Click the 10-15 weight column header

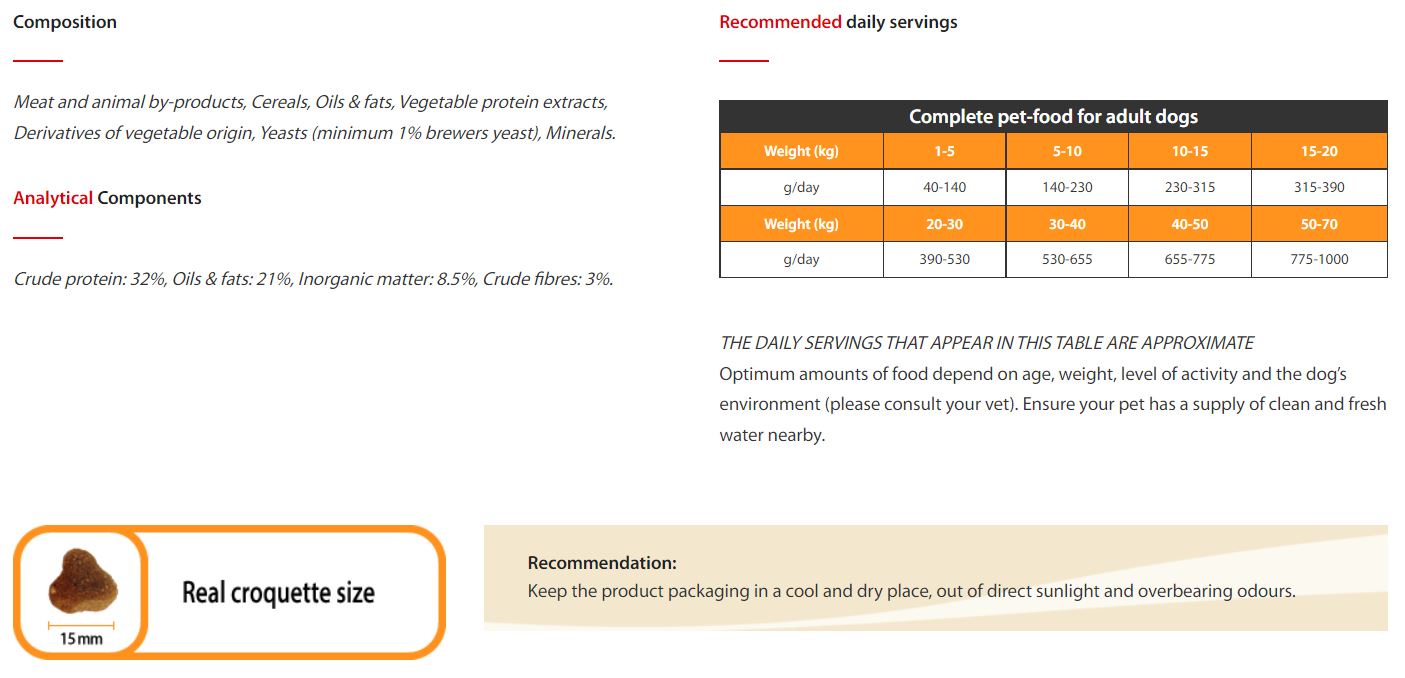1190,151
